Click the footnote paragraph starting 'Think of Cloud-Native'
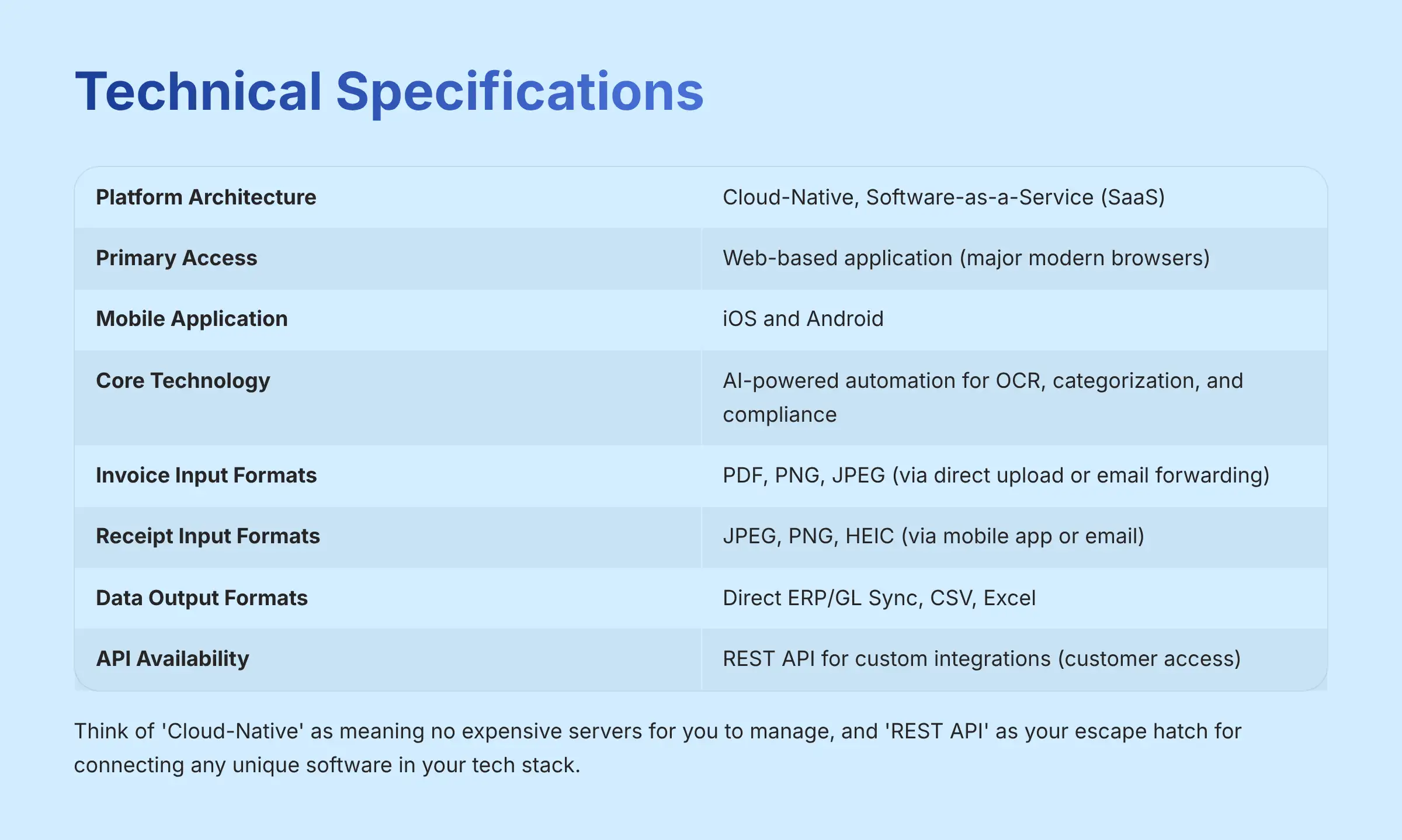The image size is (1402, 840). click(x=658, y=748)
